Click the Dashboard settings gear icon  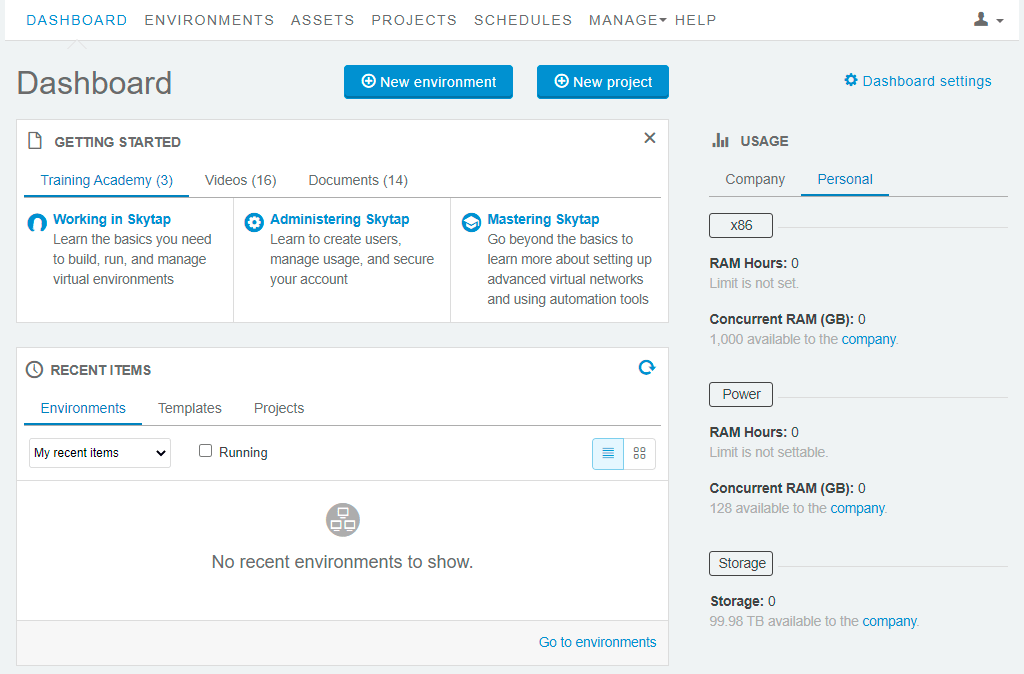tap(851, 80)
